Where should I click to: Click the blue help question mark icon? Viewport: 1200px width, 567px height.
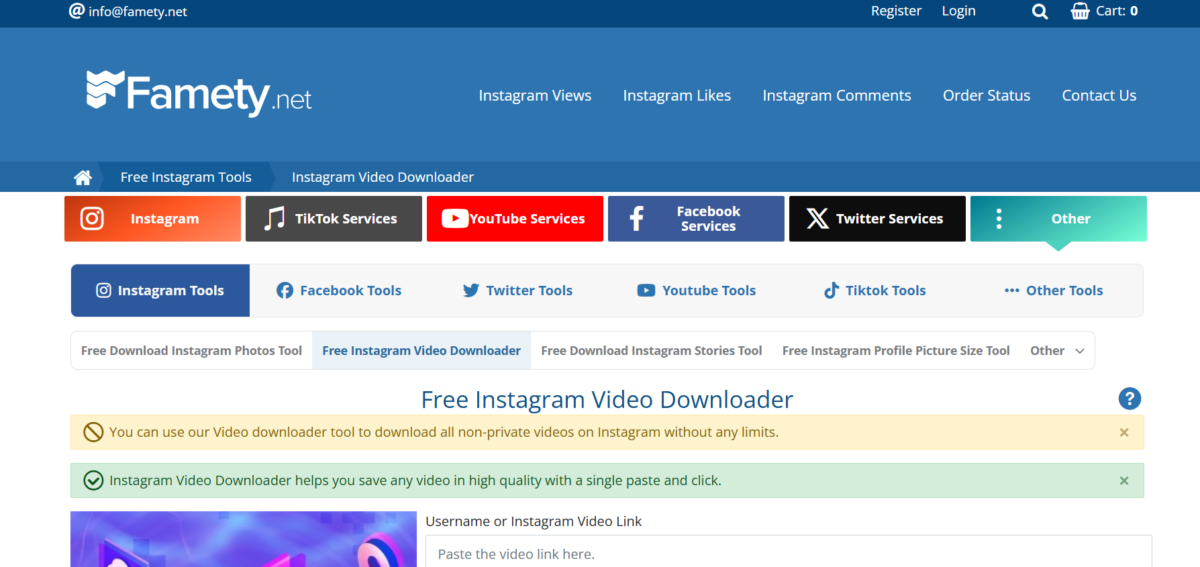1130,399
